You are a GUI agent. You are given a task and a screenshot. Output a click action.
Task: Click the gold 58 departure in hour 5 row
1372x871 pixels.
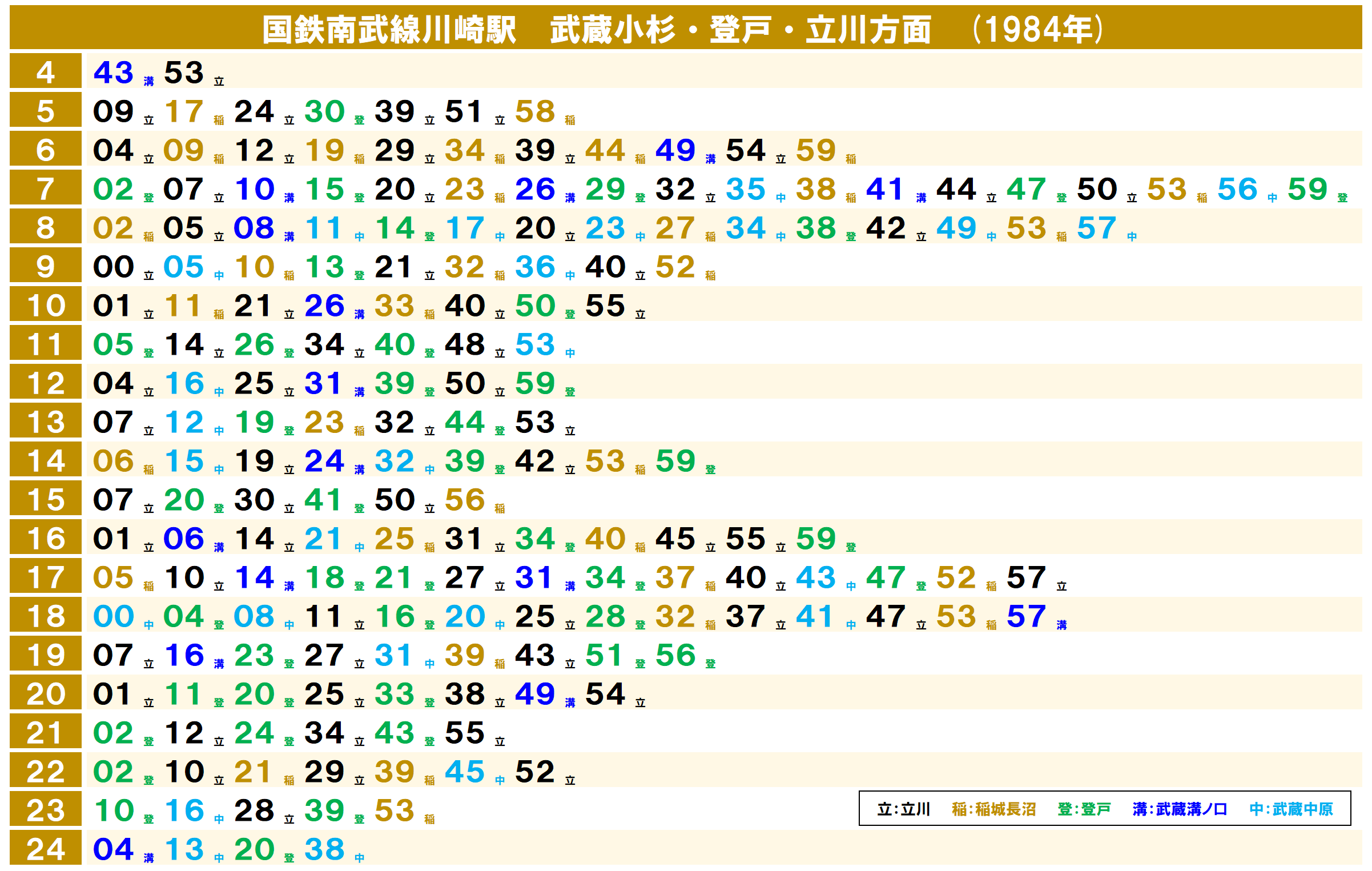535,111
